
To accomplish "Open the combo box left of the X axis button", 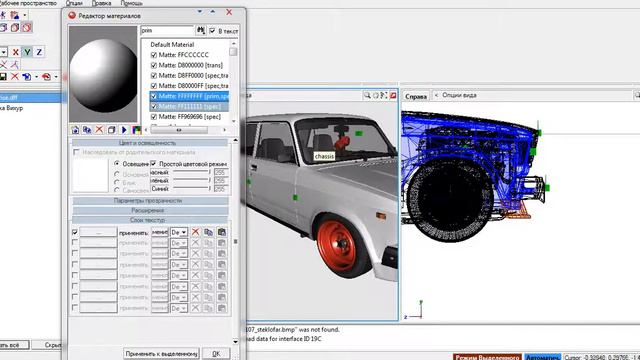I will (4, 52).
